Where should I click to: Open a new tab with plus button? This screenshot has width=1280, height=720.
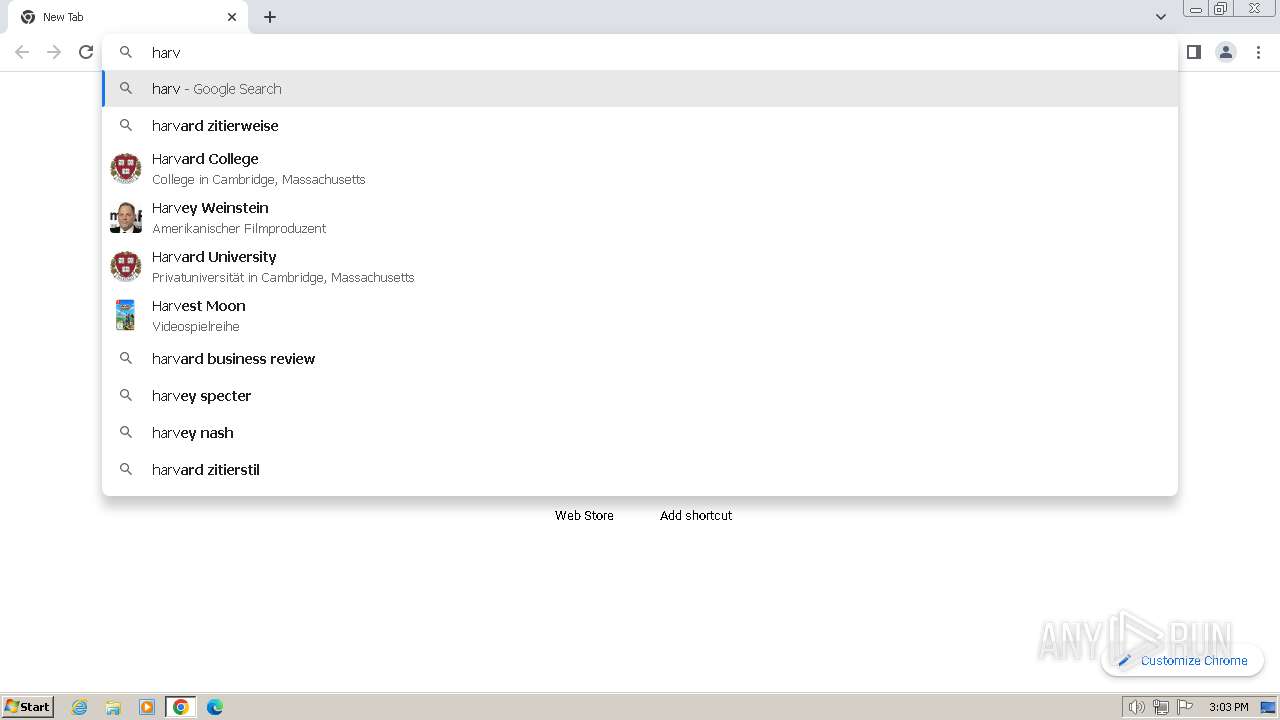click(270, 17)
